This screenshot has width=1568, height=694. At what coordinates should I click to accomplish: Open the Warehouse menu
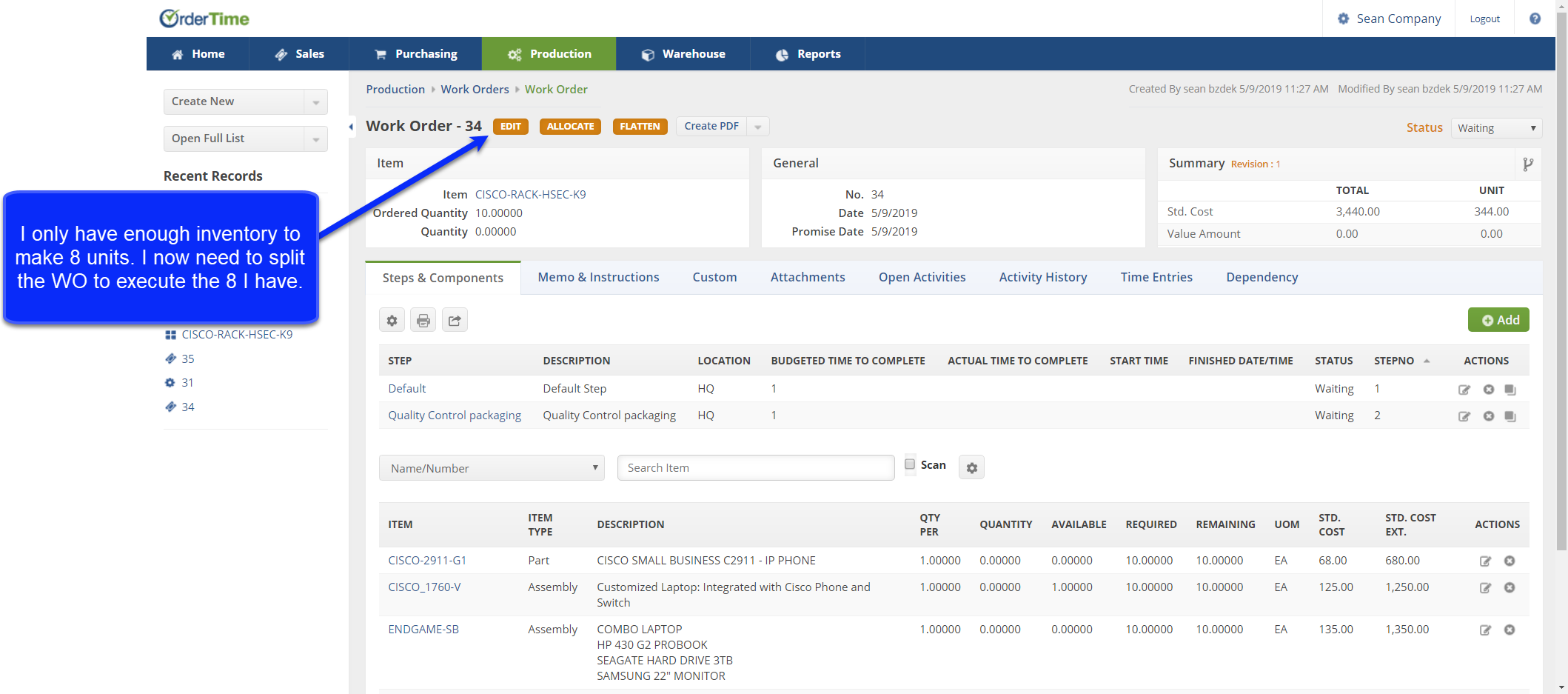coord(683,54)
